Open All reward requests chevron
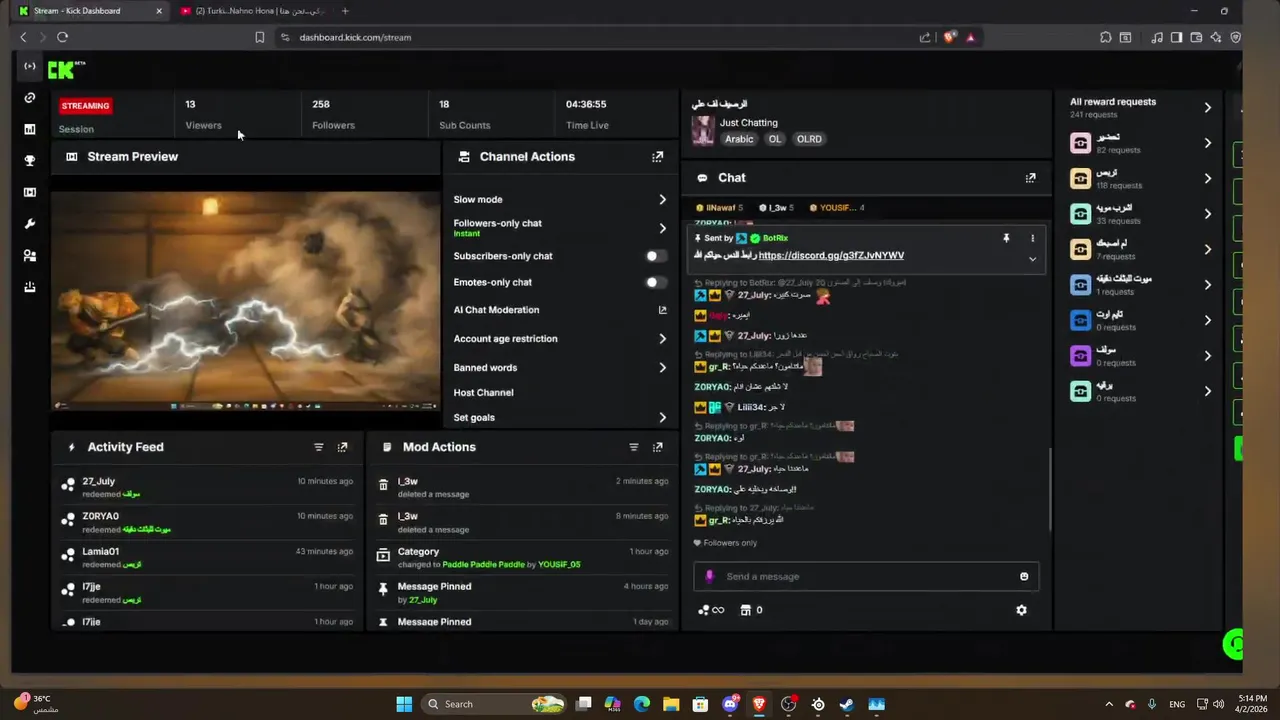The height and width of the screenshot is (720, 1280). [x=1207, y=107]
